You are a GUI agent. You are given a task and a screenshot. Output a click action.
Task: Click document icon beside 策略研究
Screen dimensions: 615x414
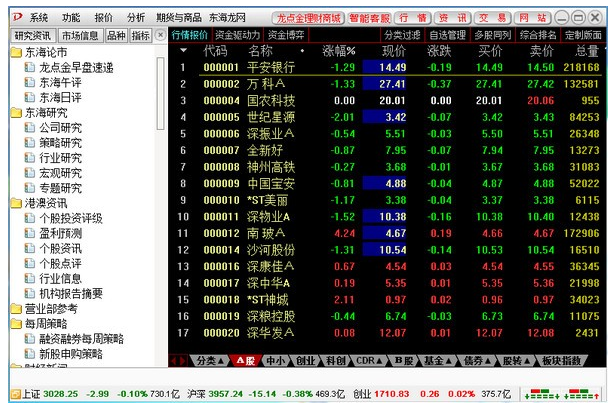click(x=30, y=143)
